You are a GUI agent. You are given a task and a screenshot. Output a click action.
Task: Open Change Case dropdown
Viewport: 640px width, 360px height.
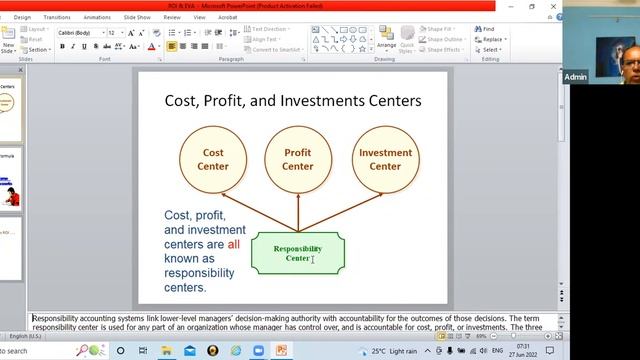point(134,47)
